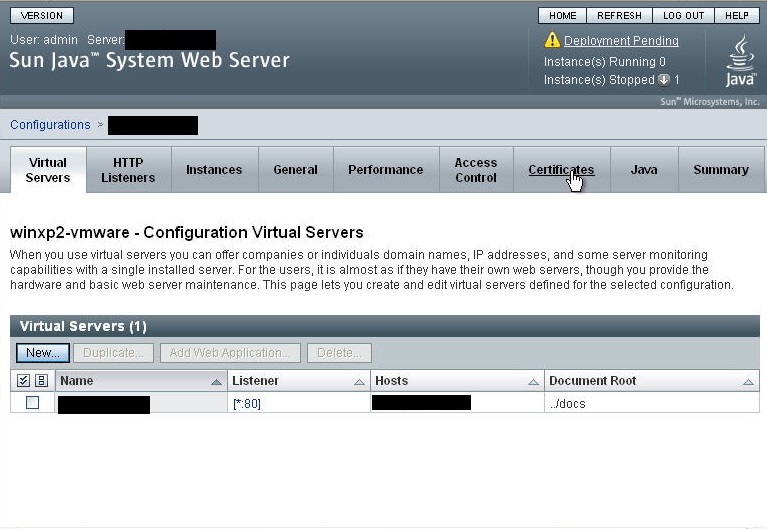The image size is (767, 529).
Task: Follow the [*:80] listener link
Action: pos(246,403)
